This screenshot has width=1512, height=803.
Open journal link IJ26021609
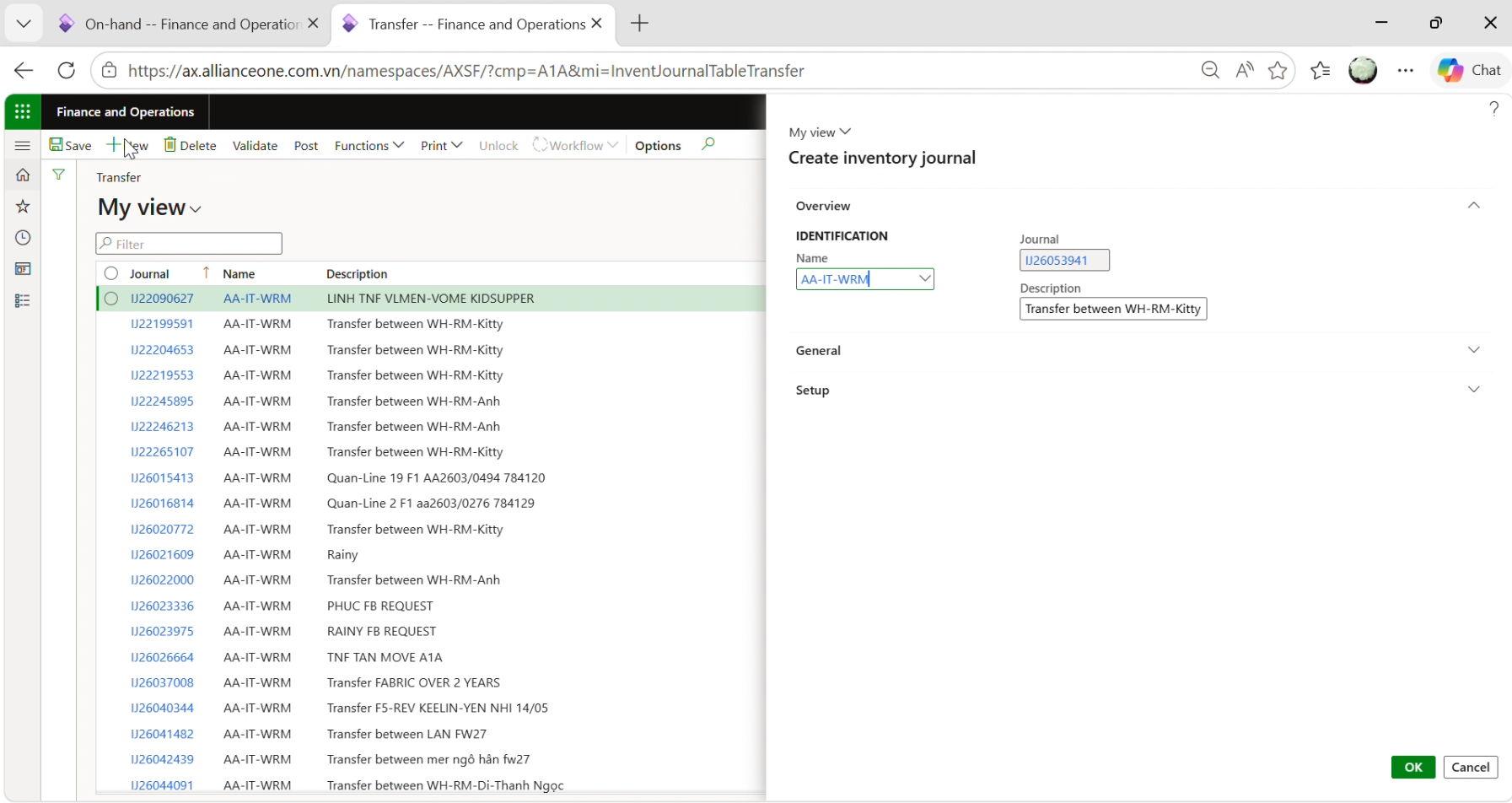[162, 555]
